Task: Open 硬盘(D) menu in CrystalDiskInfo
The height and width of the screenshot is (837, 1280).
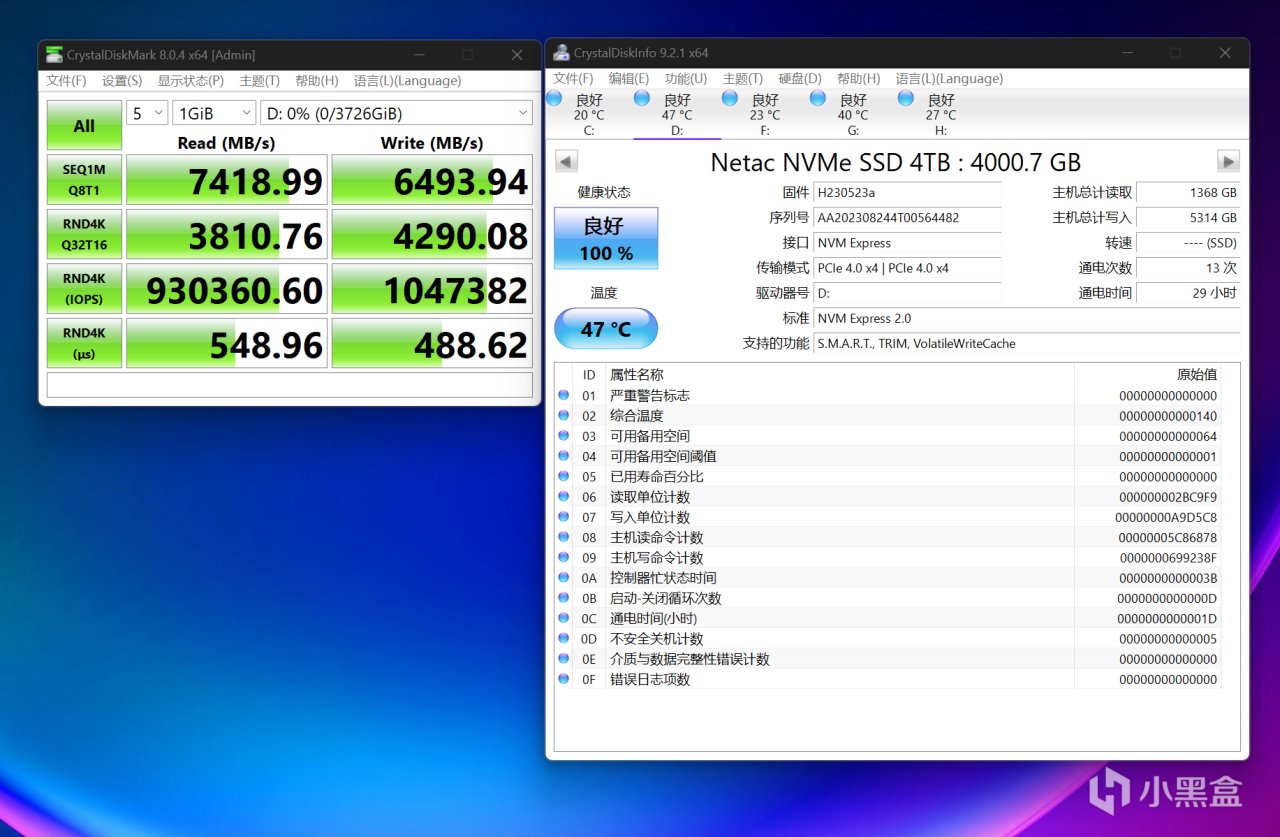Action: [800, 79]
